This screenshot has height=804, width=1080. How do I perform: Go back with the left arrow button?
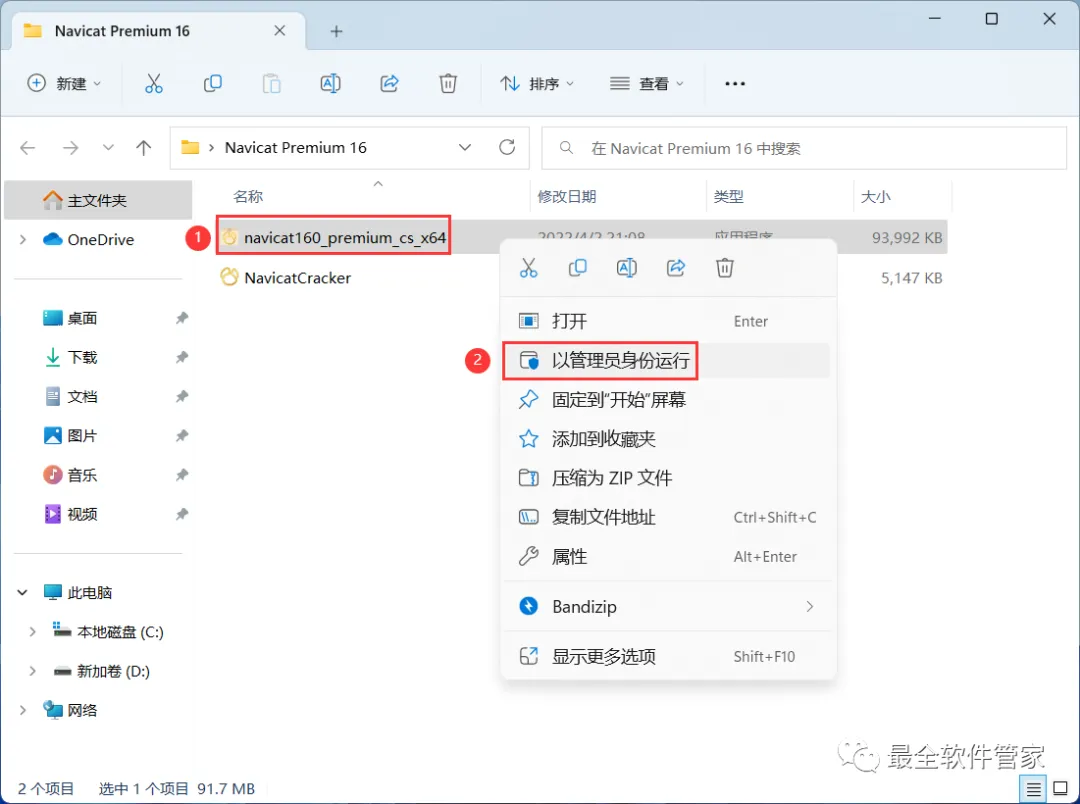28,147
